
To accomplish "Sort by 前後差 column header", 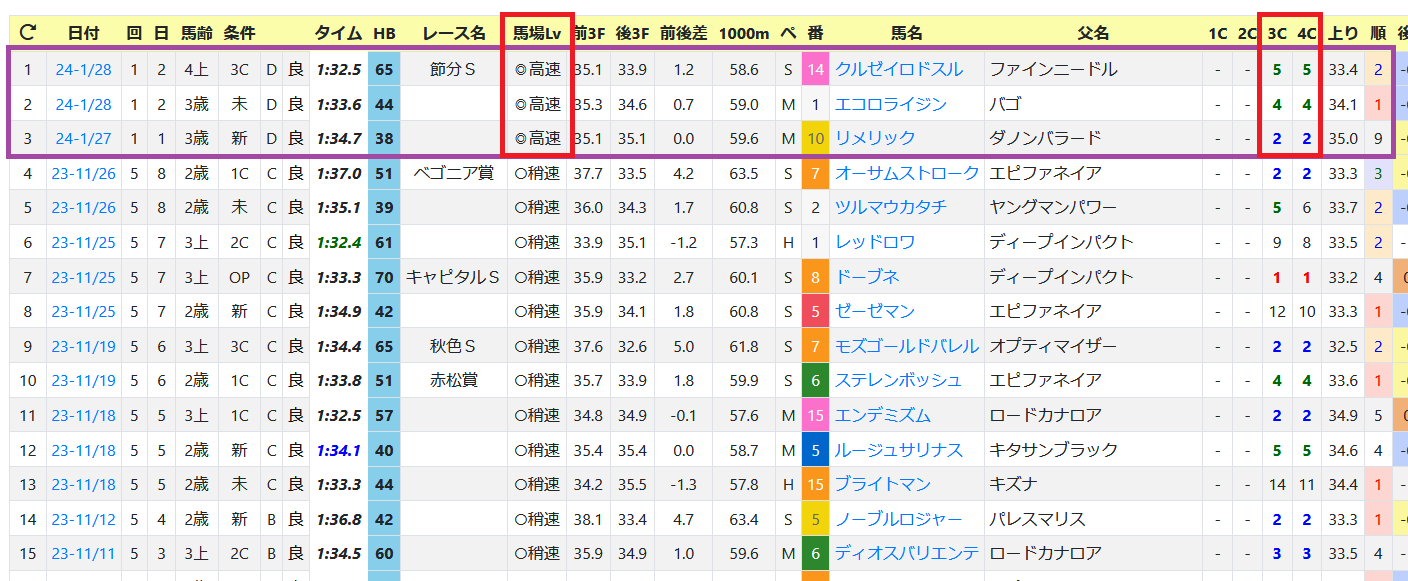I will (x=684, y=33).
